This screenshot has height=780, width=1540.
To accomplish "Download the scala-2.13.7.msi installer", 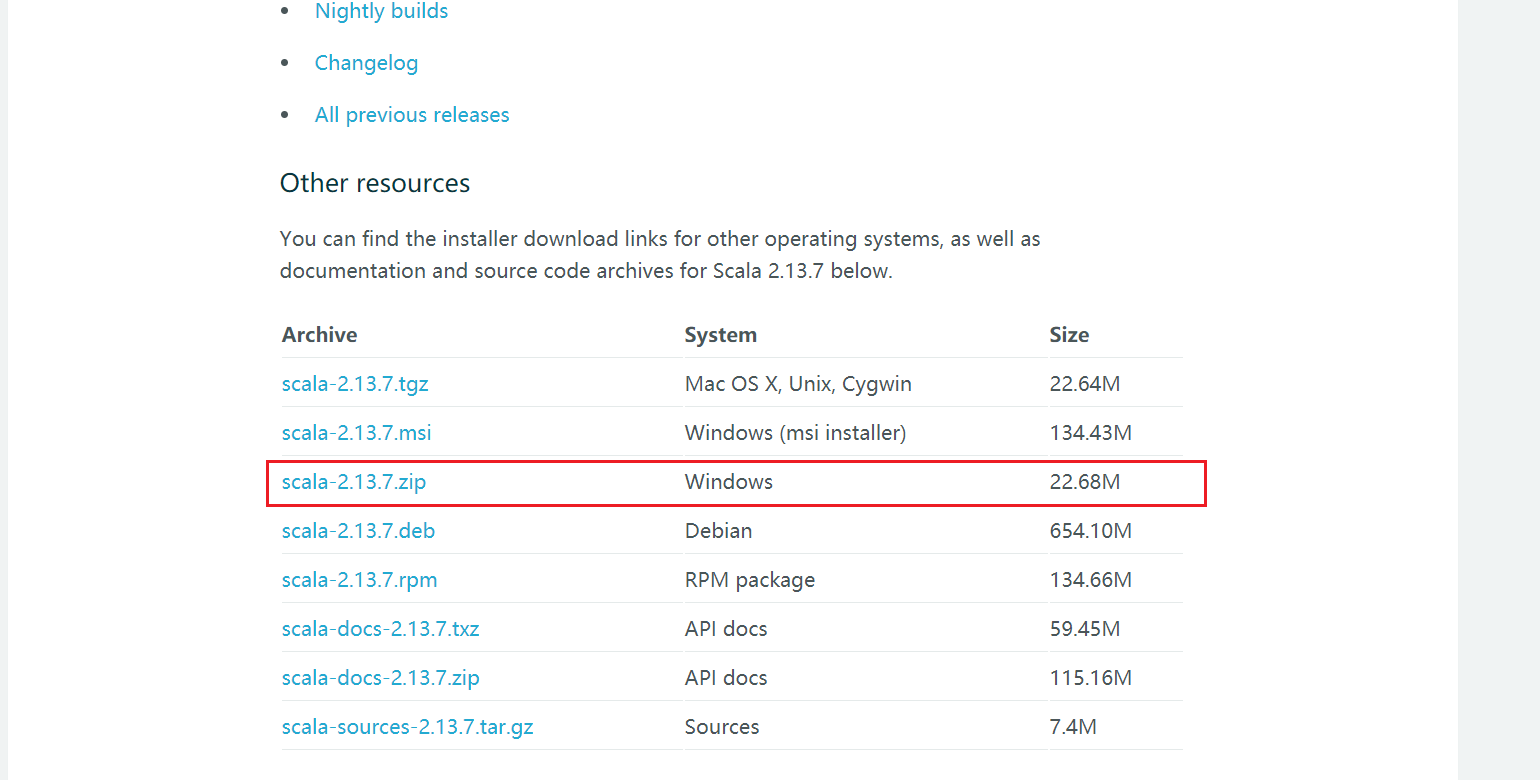I will tap(357, 433).
